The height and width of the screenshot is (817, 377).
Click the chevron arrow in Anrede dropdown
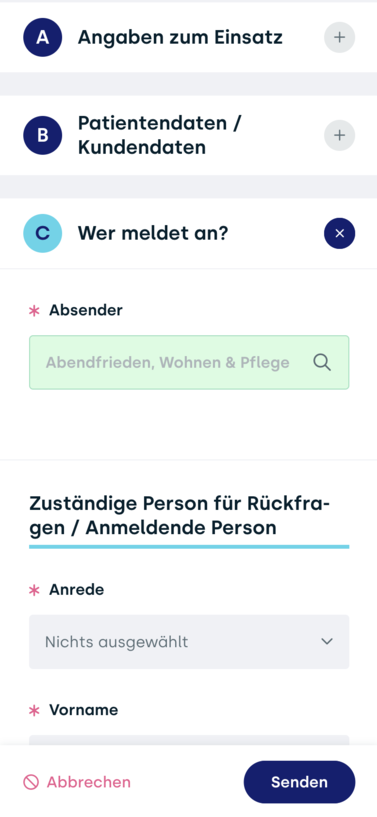(x=327, y=641)
